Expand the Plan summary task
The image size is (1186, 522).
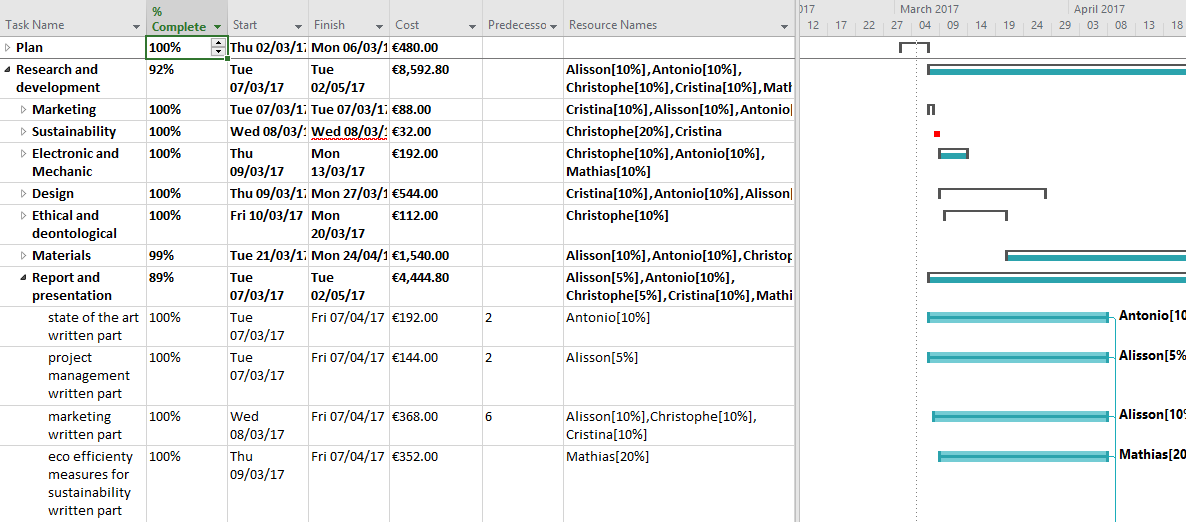8,47
